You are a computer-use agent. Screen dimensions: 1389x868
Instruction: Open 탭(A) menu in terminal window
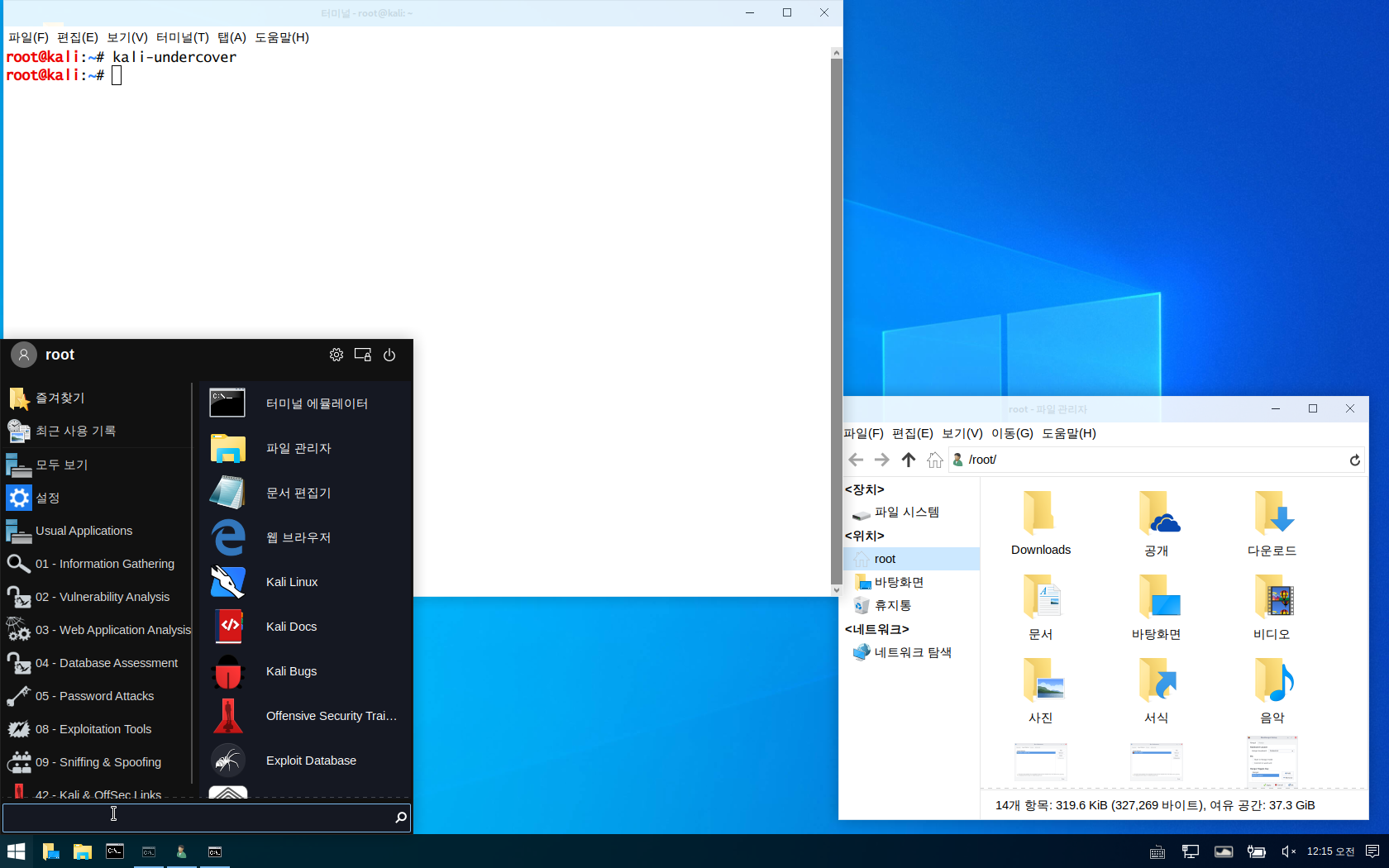pos(231,37)
